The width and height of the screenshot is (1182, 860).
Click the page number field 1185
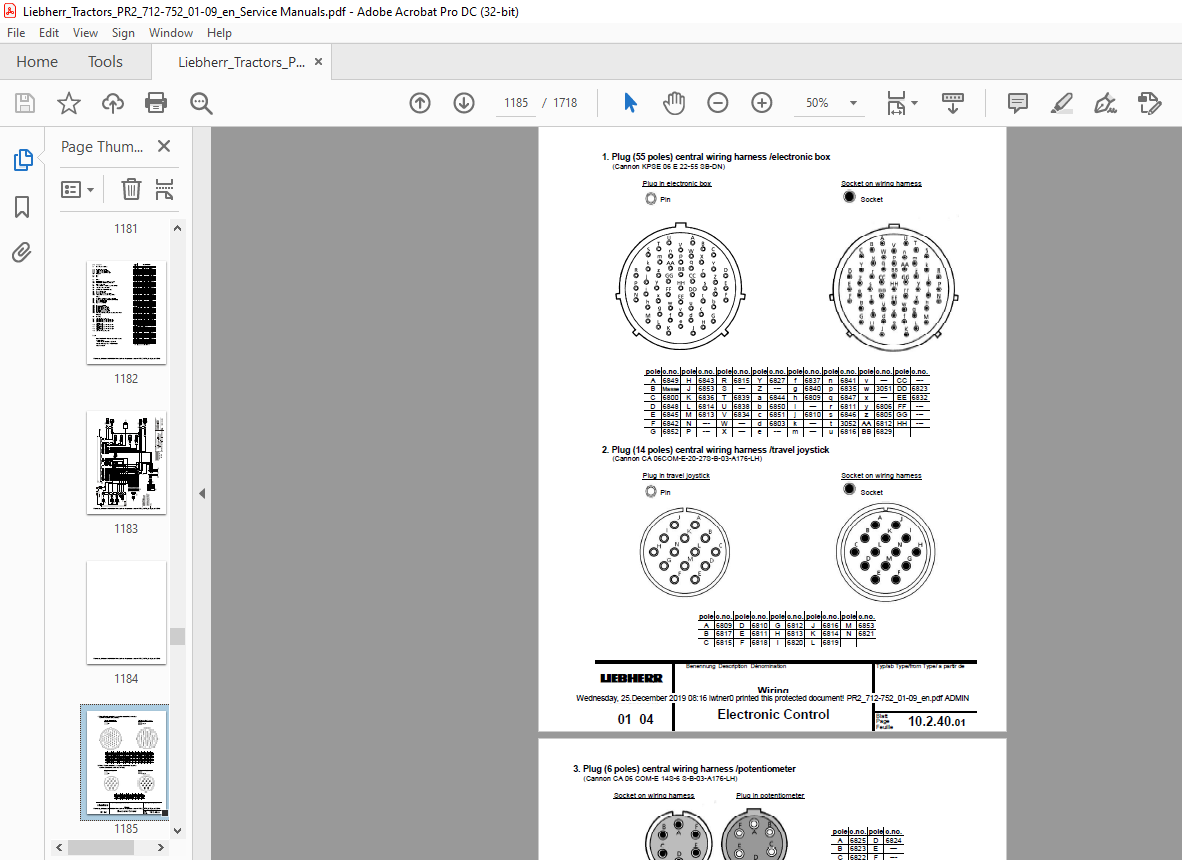pyautogui.click(x=516, y=103)
